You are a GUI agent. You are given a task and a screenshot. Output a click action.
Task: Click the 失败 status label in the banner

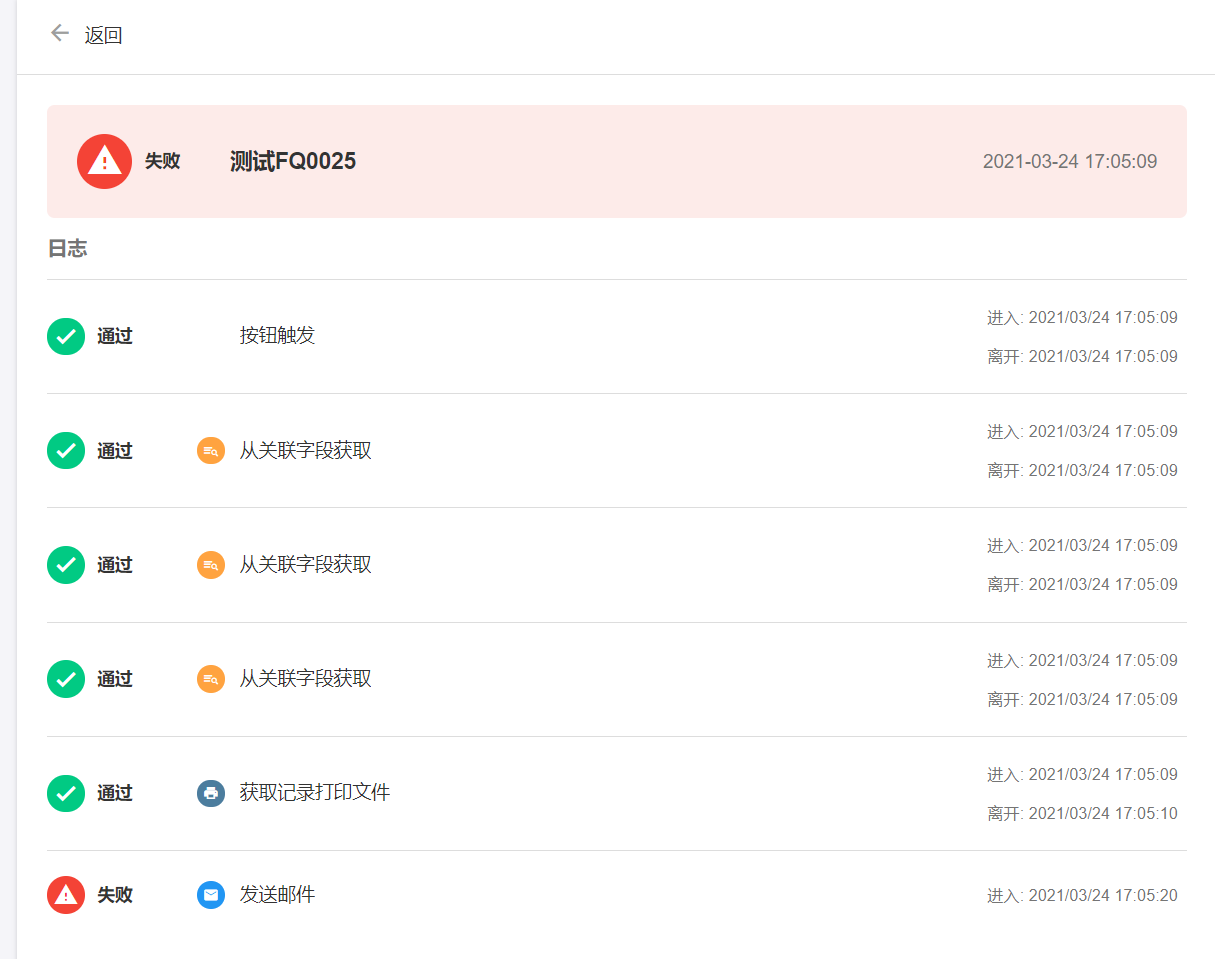tap(162, 161)
